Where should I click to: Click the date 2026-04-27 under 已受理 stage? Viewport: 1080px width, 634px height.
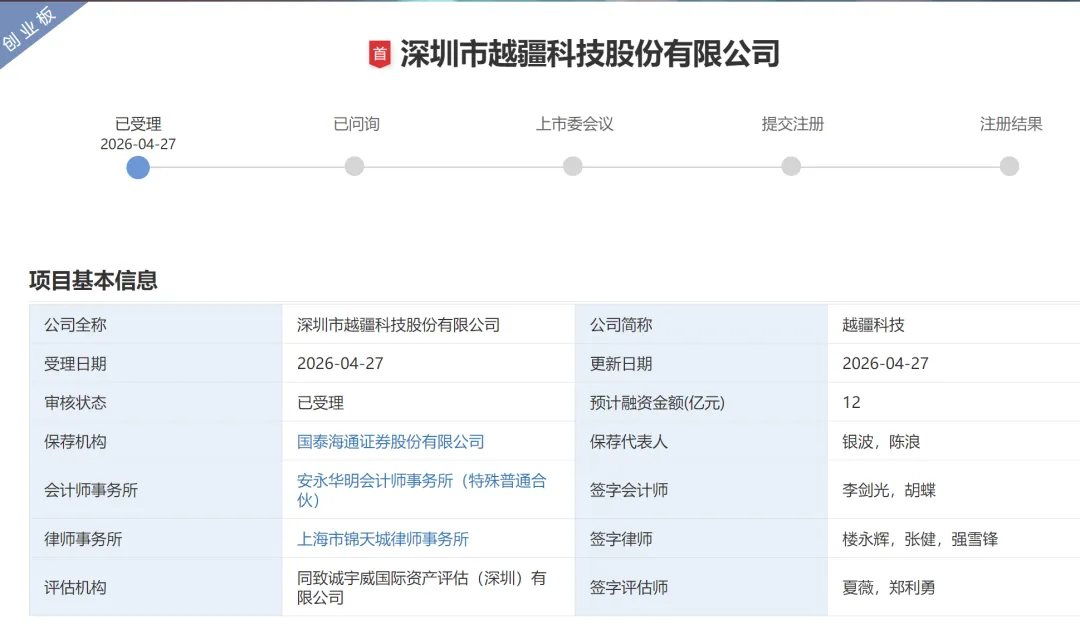(x=138, y=144)
